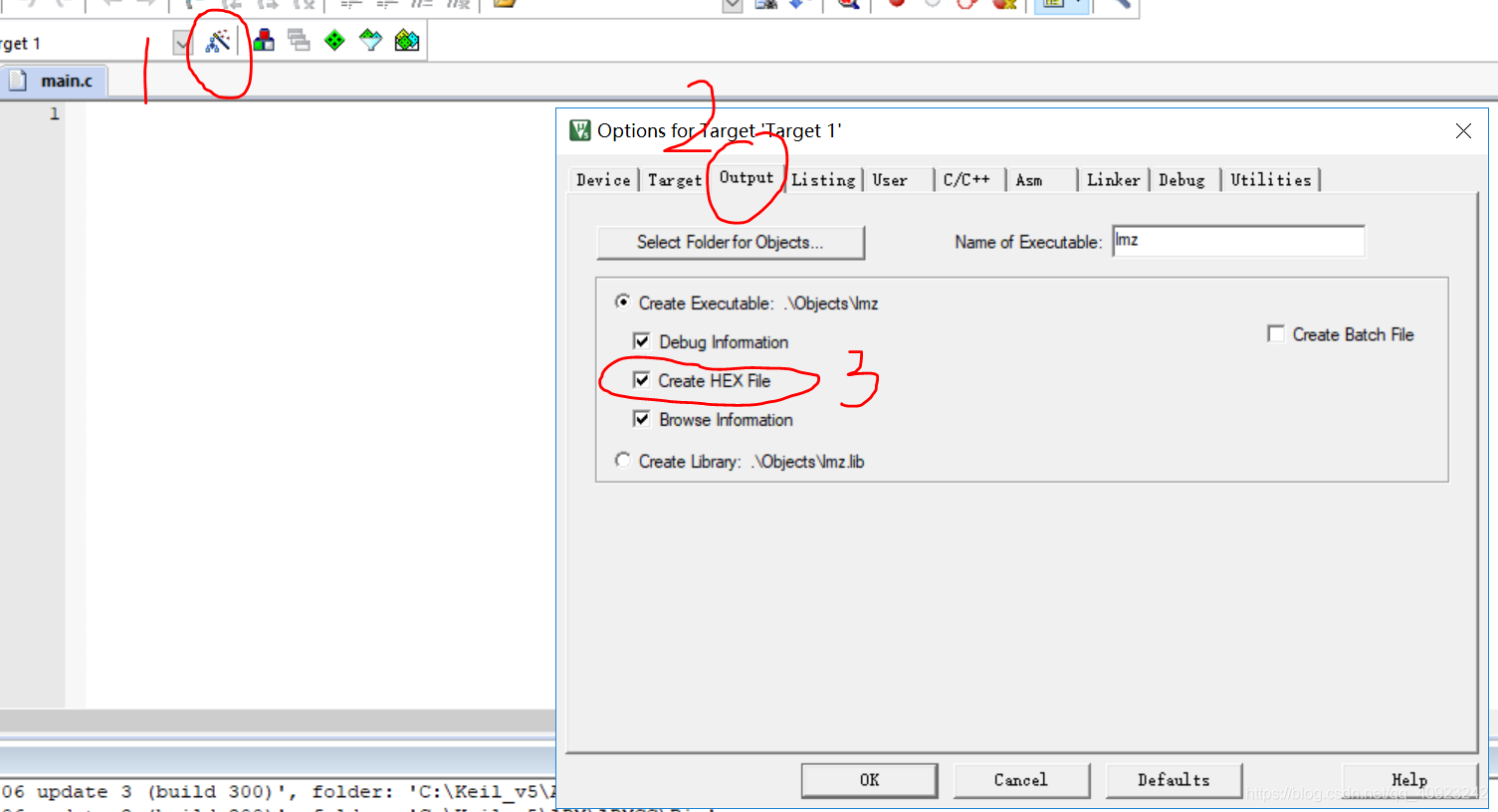Click the 'Options for Target' title text
Image resolution: width=1498 pixels, height=812 pixels.
point(720,130)
